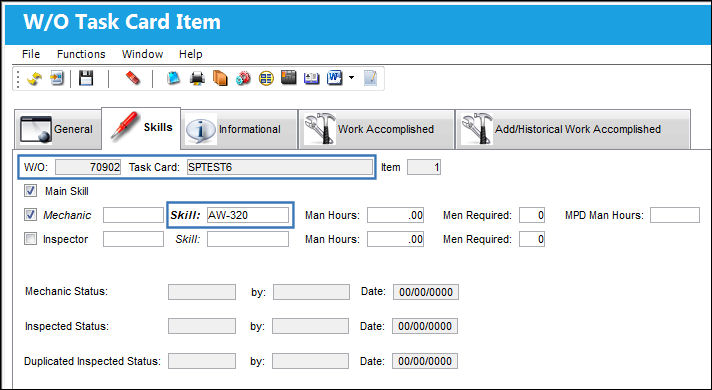Click the red gears toolbar icon

(x=243, y=79)
